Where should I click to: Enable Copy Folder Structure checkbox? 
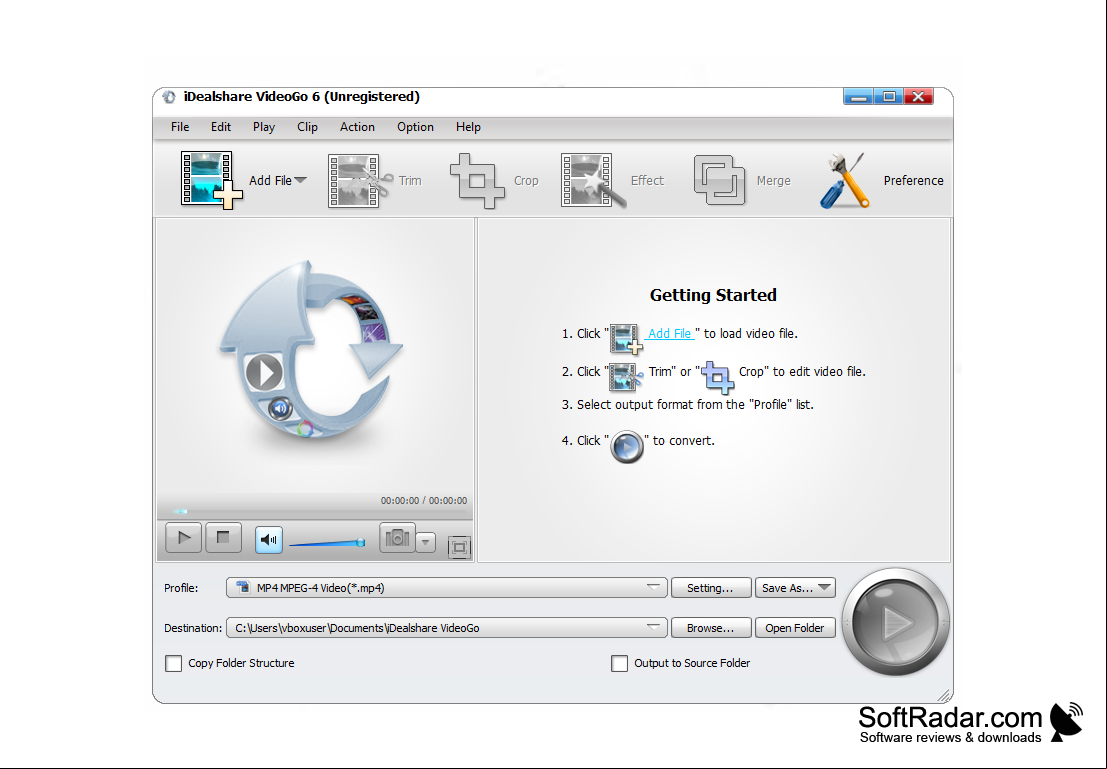[x=174, y=663]
